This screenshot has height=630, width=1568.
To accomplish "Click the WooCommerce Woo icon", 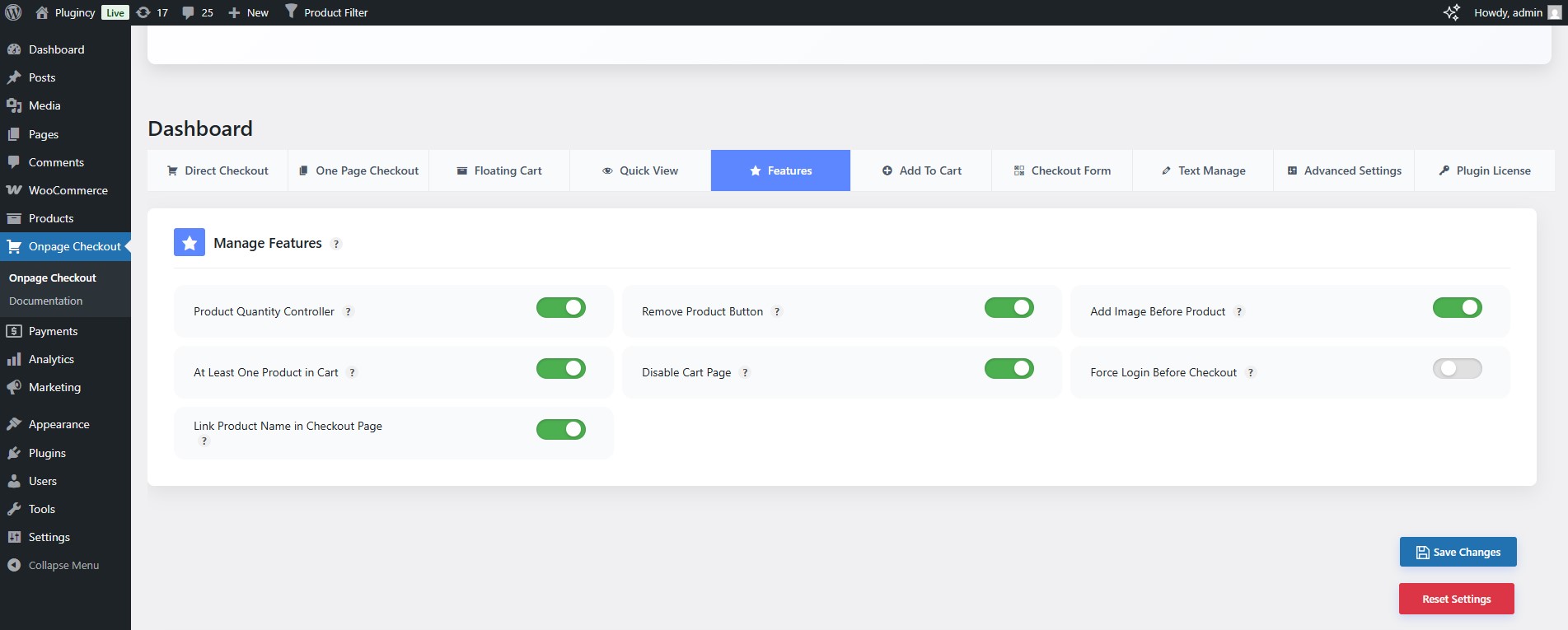I will 14,190.
